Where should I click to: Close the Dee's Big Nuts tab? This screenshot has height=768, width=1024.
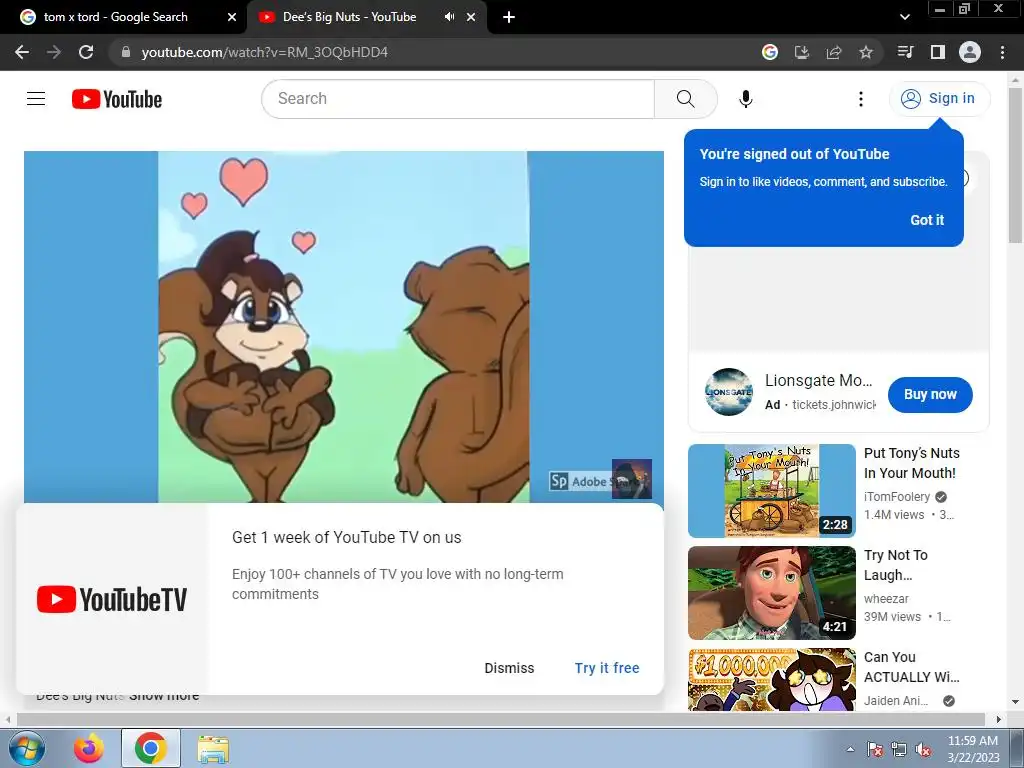pos(471,17)
